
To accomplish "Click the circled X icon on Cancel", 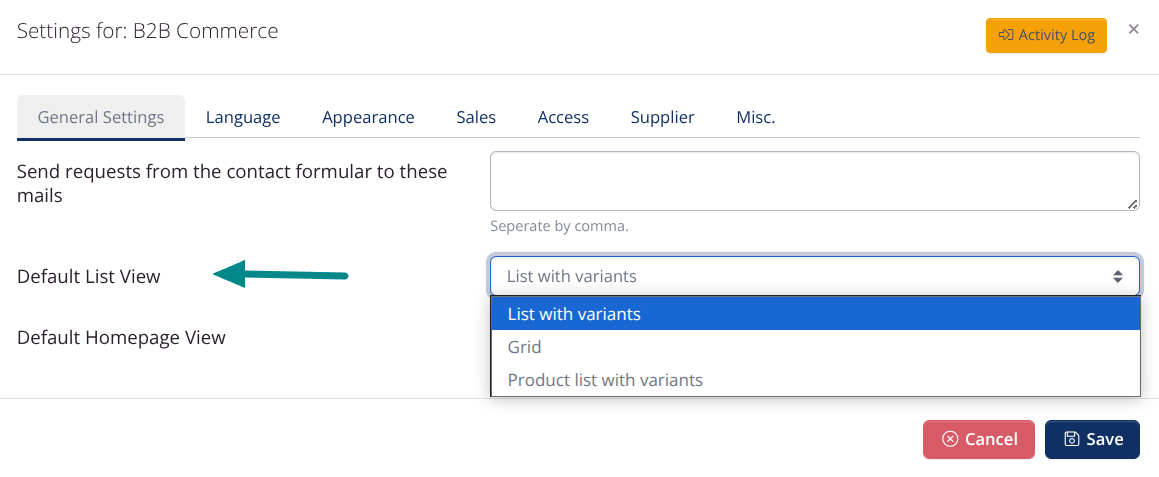I will pos(950,439).
